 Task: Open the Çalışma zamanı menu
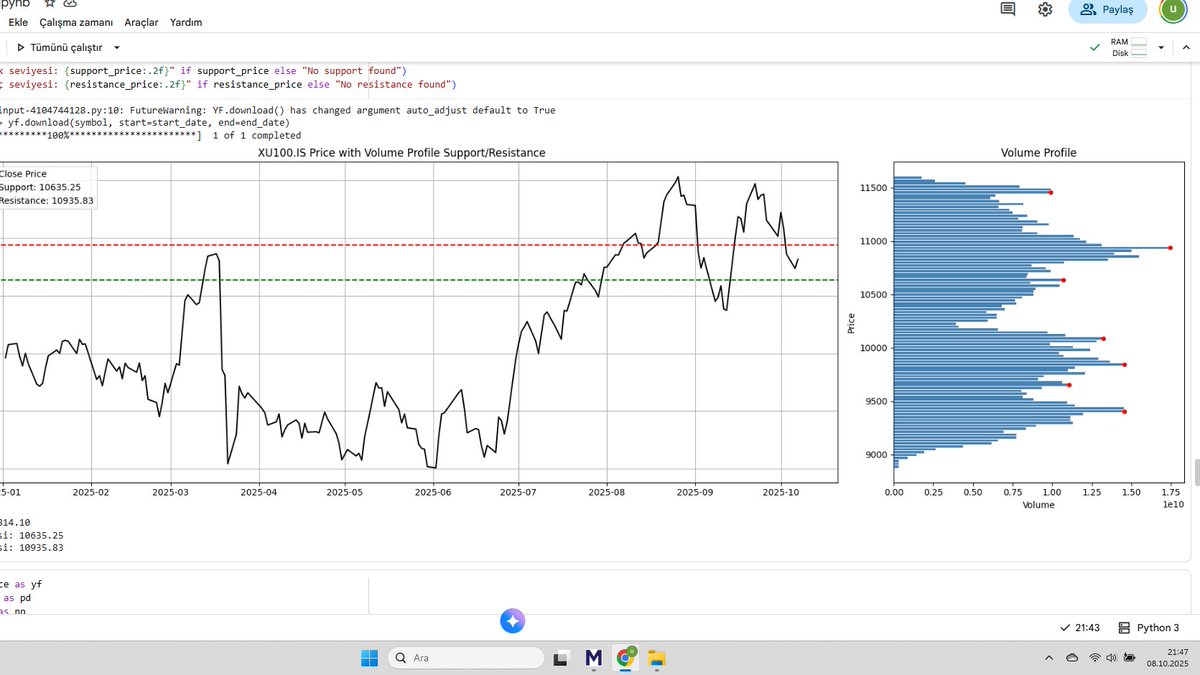click(76, 22)
